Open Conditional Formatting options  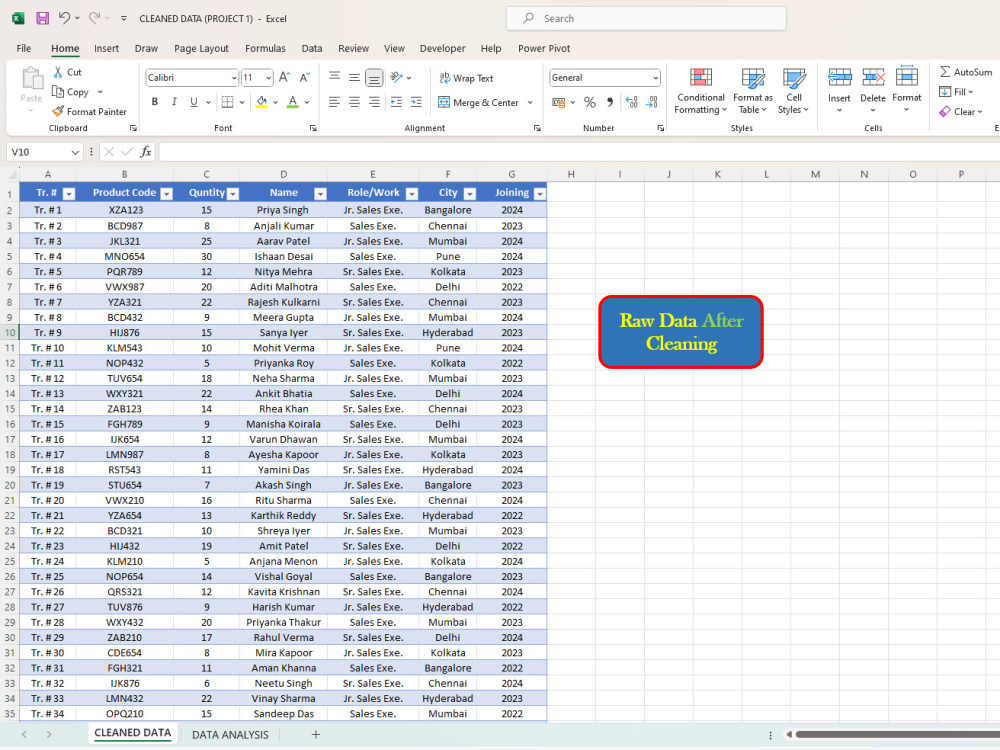point(700,90)
